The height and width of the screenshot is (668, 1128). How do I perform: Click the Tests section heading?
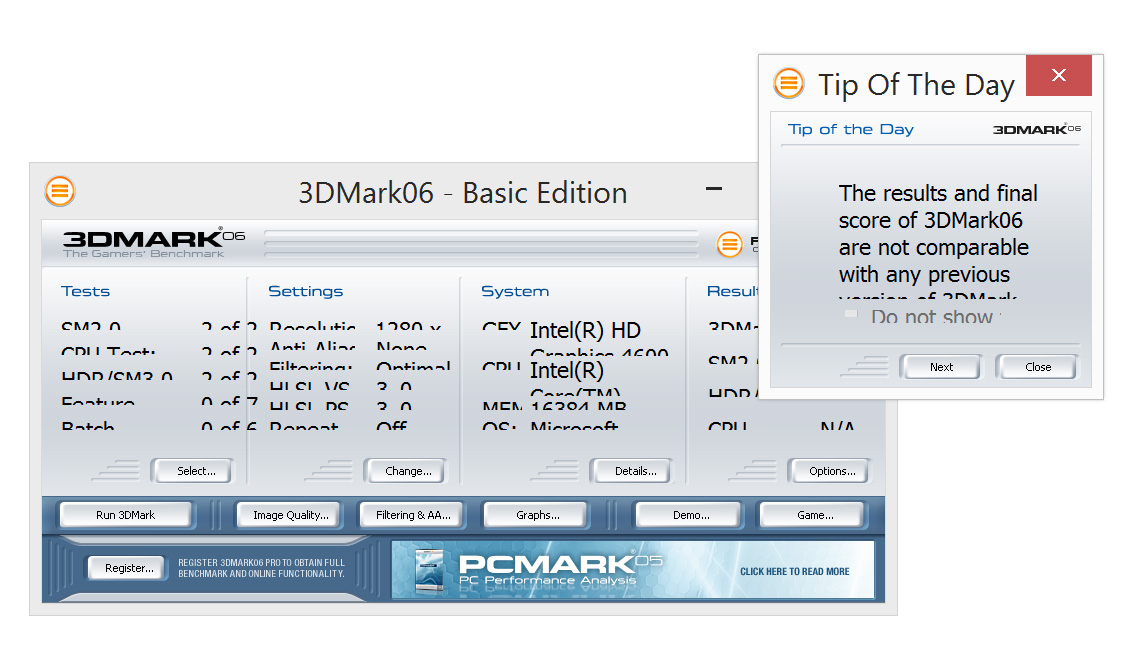pyautogui.click(x=86, y=291)
